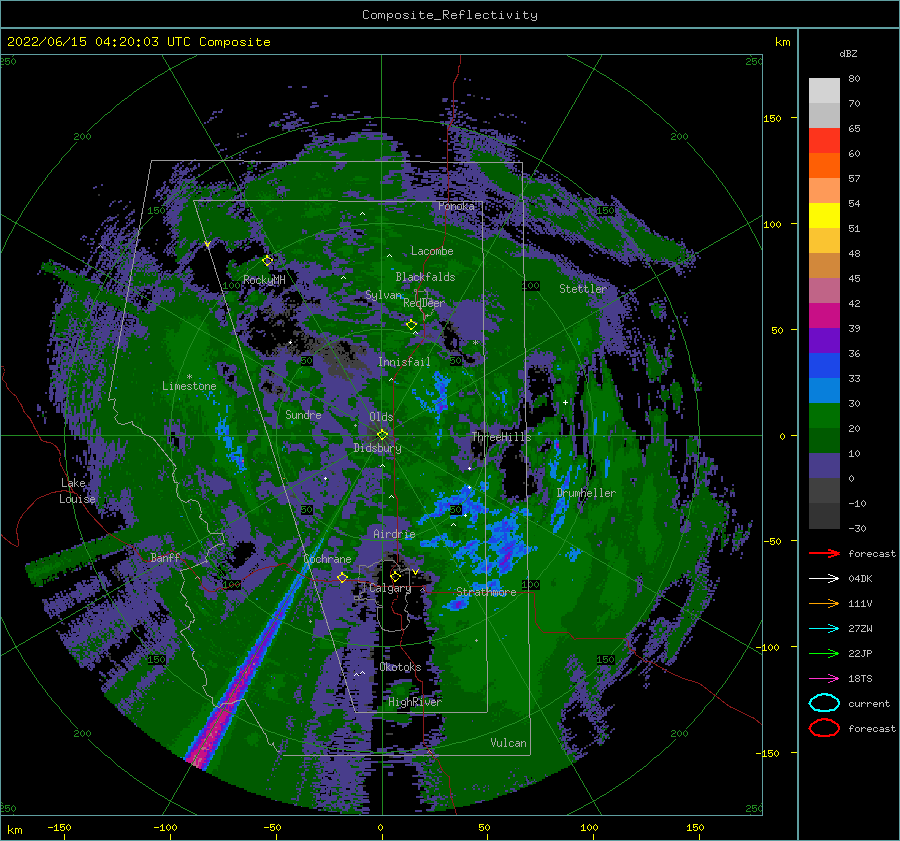Click the ThreeHills label
The height and width of the screenshot is (841, 900).
pos(501,437)
